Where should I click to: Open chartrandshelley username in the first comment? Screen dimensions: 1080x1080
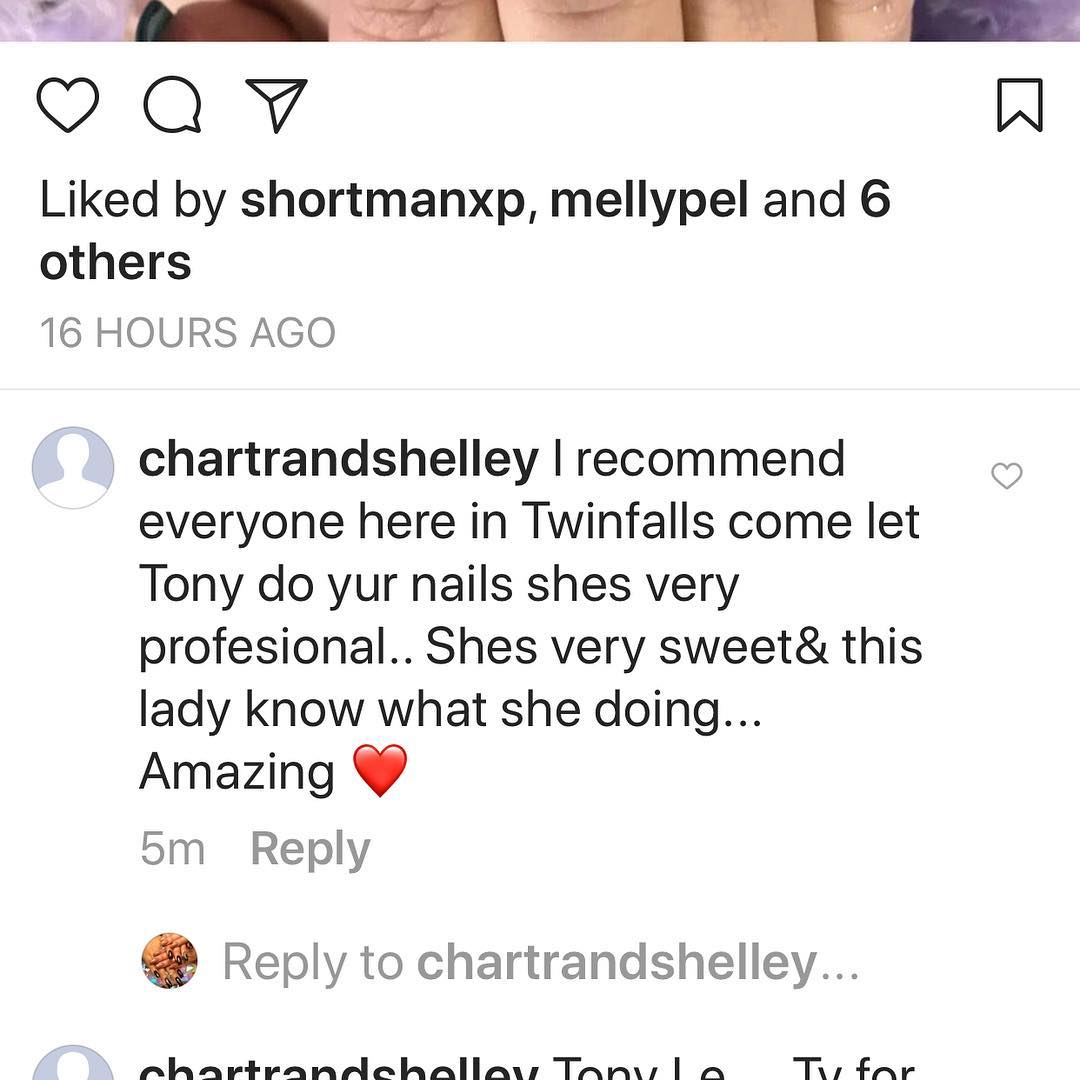(338, 459)
